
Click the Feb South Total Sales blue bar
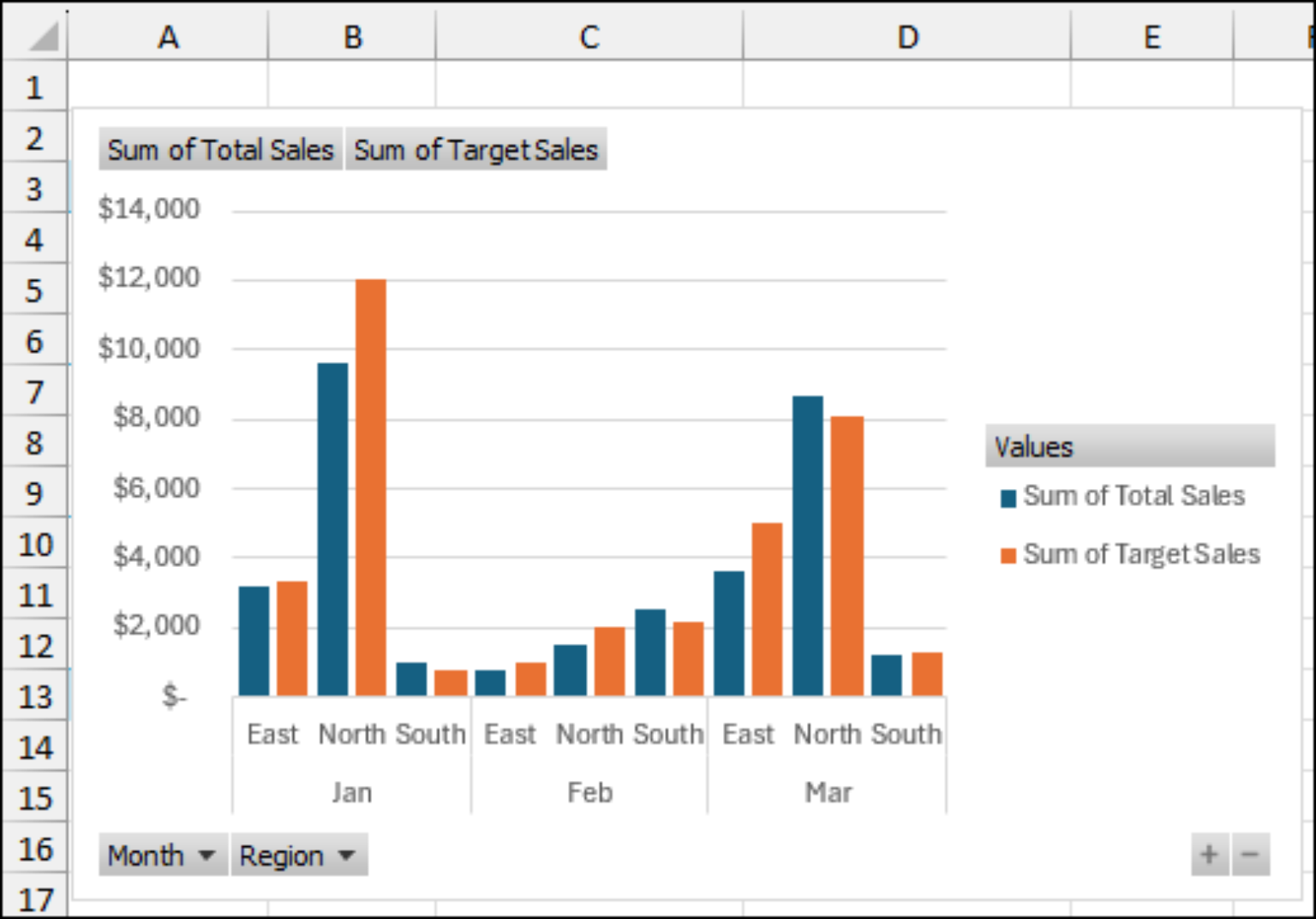tap(650, 652)
